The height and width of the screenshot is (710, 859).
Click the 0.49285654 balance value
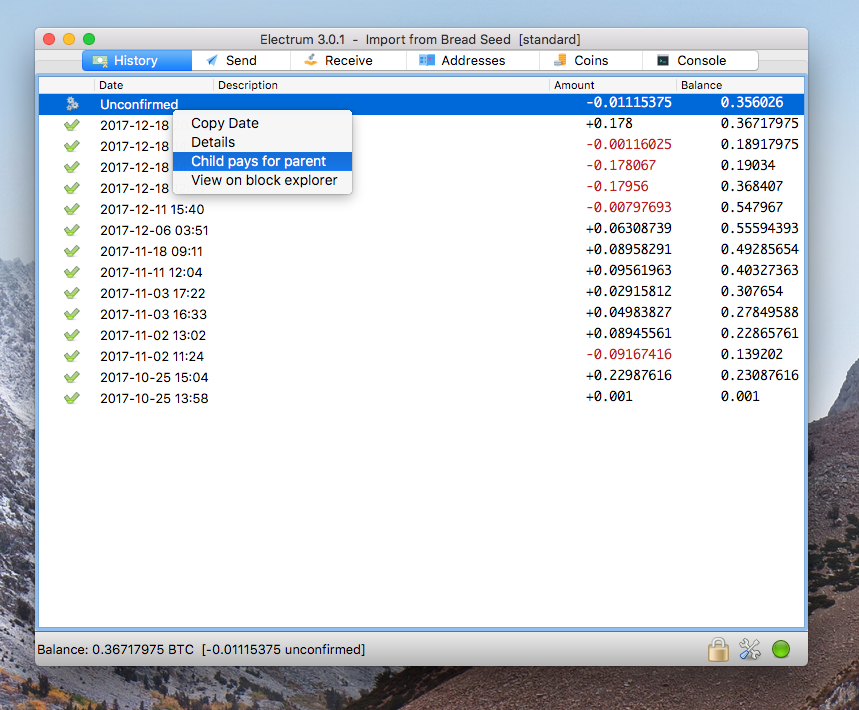[x=760, y=249]
